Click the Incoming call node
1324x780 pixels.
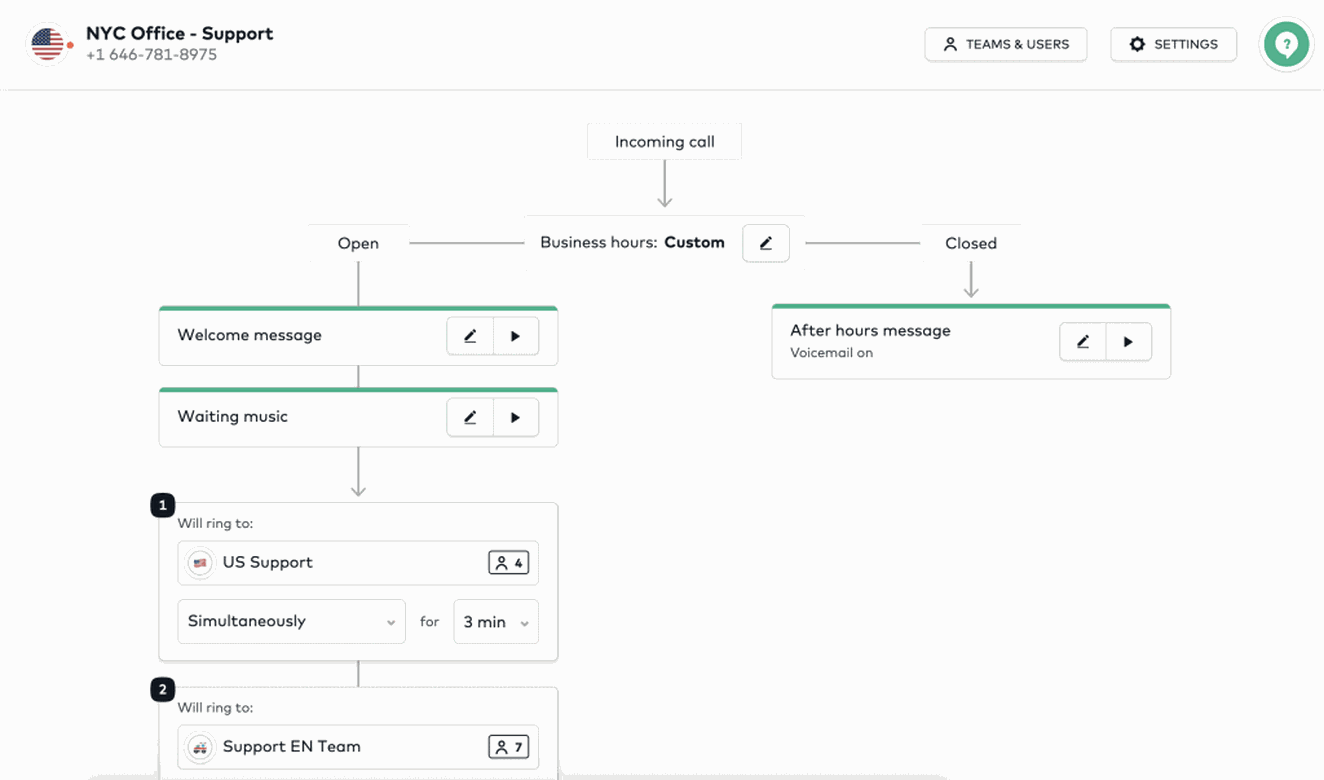tap(665, 142)
